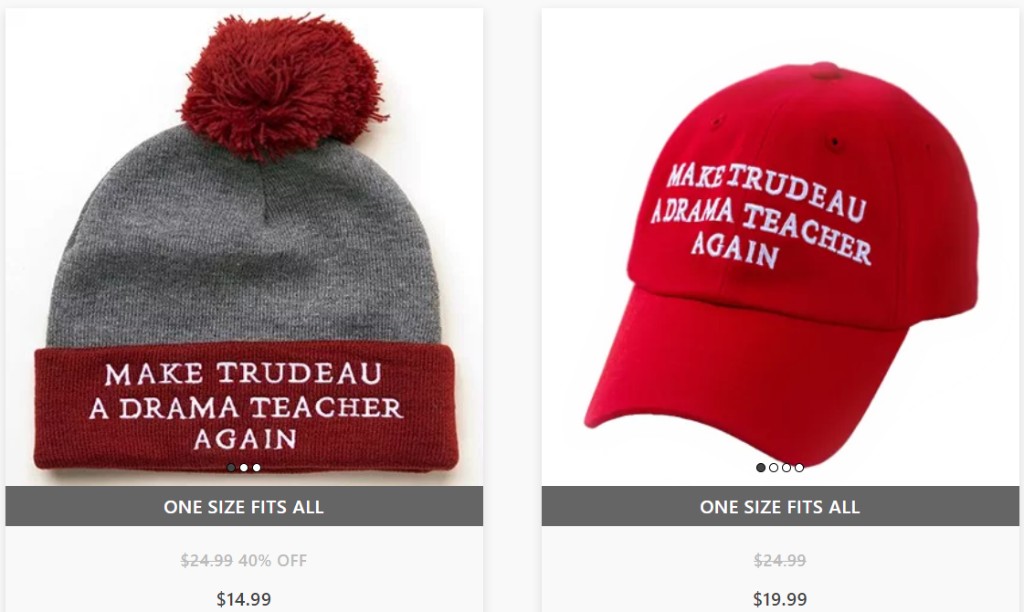Click the red pom-pom on the beanie

tap(282, 85)
